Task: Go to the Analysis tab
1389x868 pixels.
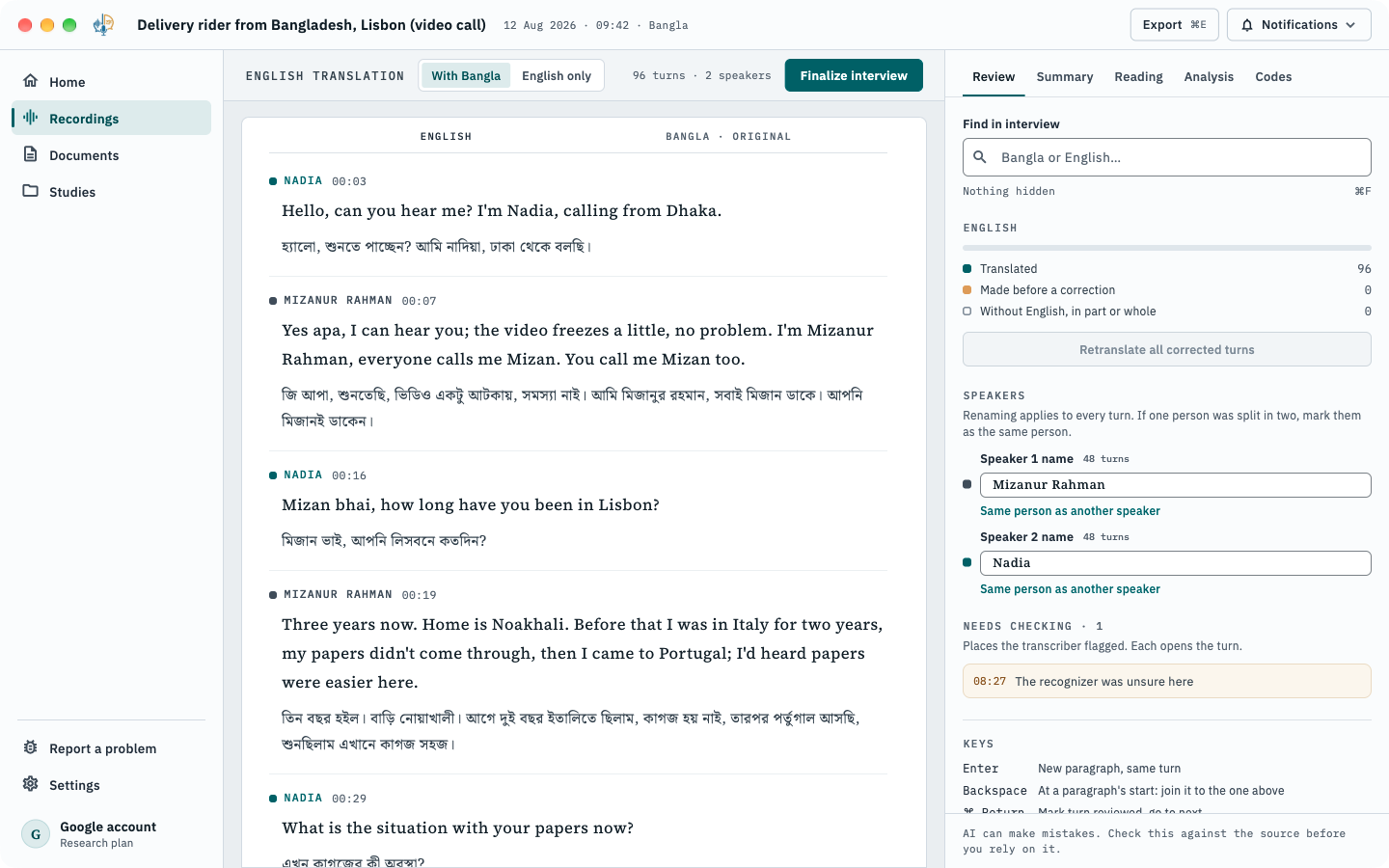Action: pyautogui.click(x=1209, y=77)
